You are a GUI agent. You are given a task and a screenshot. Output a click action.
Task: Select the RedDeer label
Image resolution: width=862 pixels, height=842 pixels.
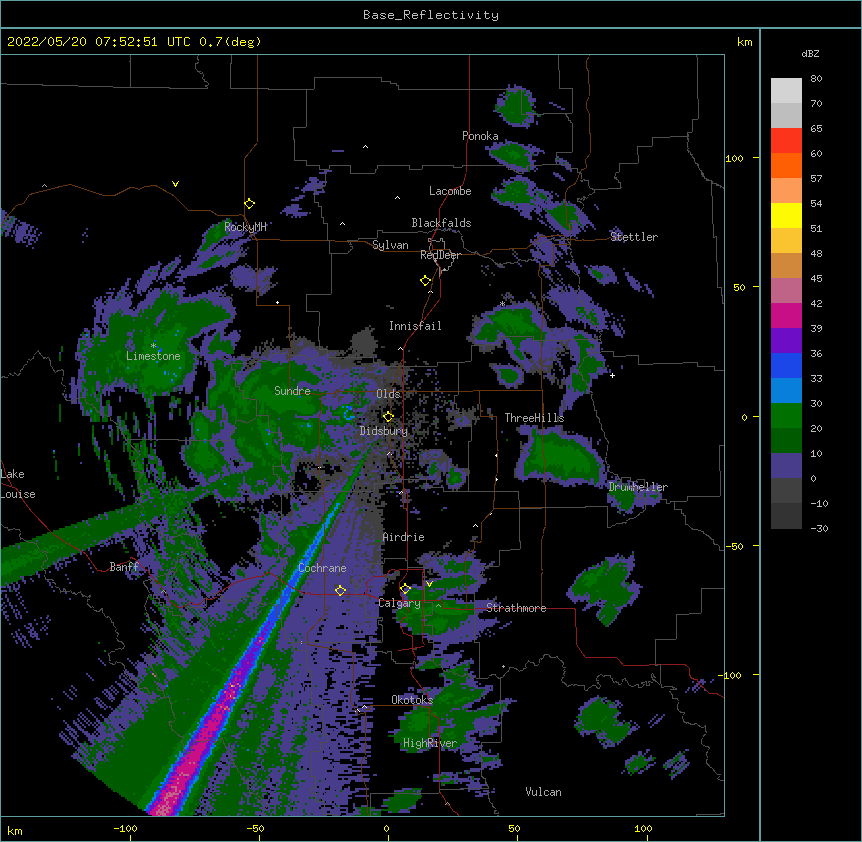pos(440,255)
